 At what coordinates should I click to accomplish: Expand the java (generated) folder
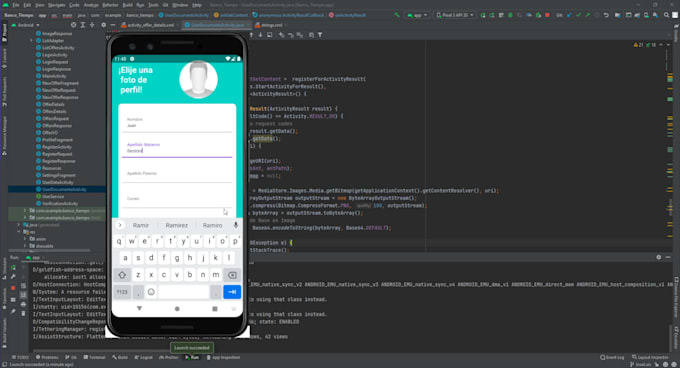point(19,225)
